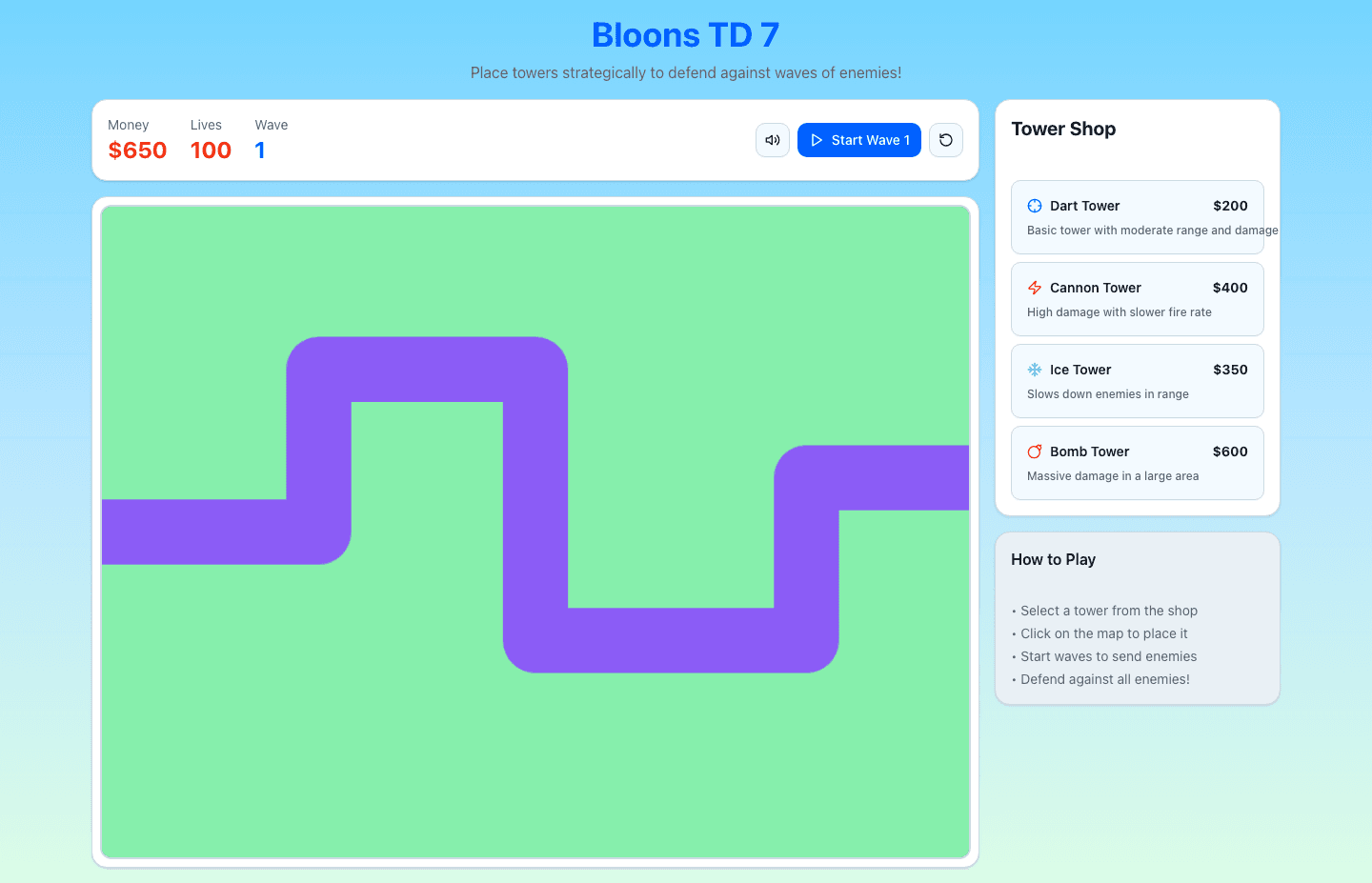The width and height of the screenshot is (1372, 883).
Task: Reset the game with the restart button
Action: click(x=945, y=140)
